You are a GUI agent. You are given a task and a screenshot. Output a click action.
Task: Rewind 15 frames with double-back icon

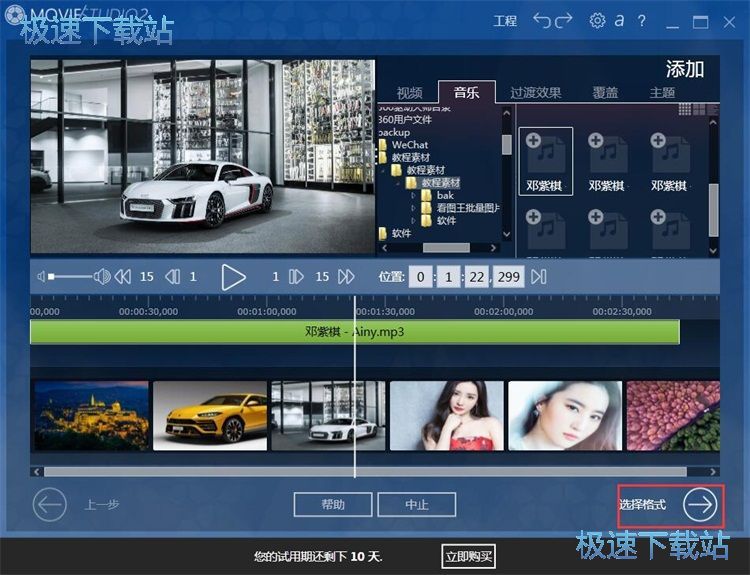(x=123, y=276)
